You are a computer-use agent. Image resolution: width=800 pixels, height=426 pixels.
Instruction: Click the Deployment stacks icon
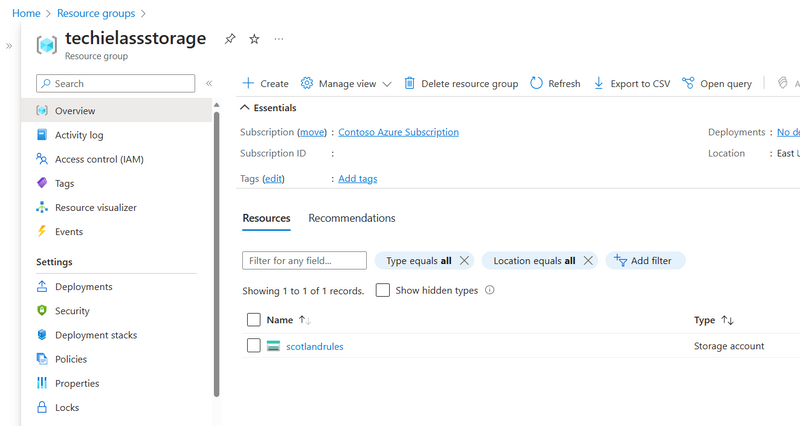tap(42, 335)
